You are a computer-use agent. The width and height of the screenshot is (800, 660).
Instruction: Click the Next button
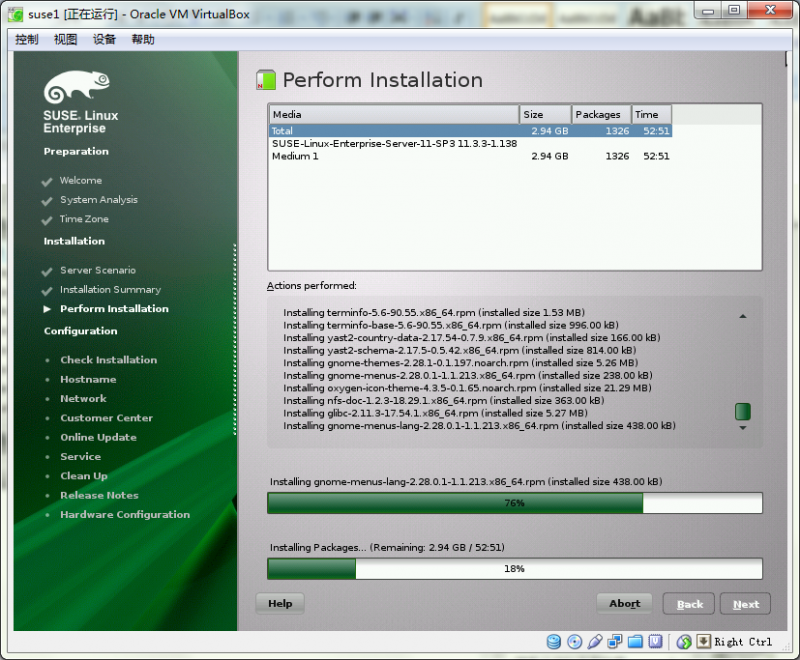click(745, 603)
